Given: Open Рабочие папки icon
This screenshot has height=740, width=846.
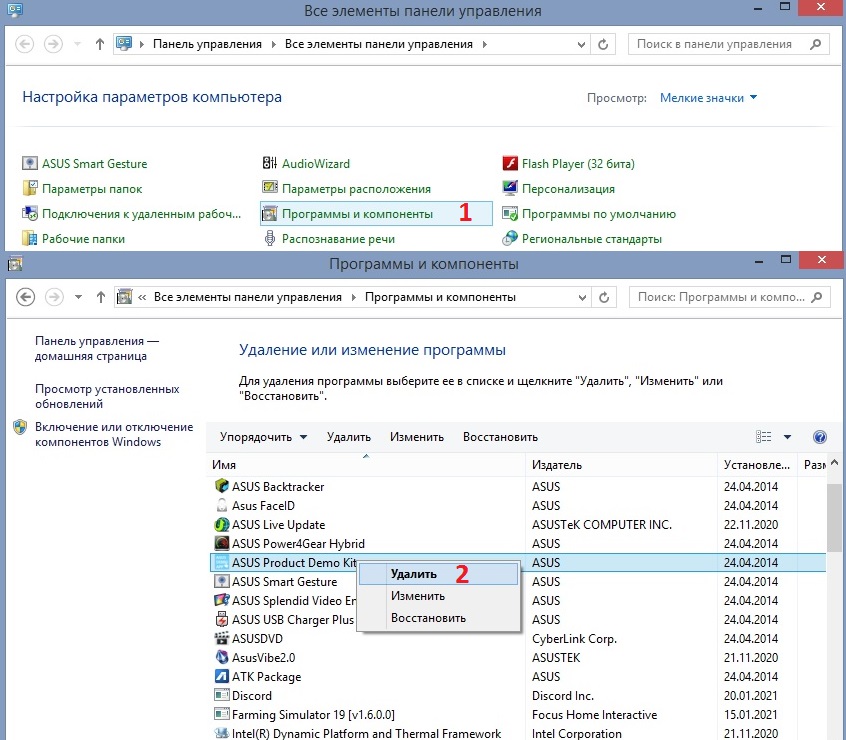Looking at the screenshot, I should (29, 238).
